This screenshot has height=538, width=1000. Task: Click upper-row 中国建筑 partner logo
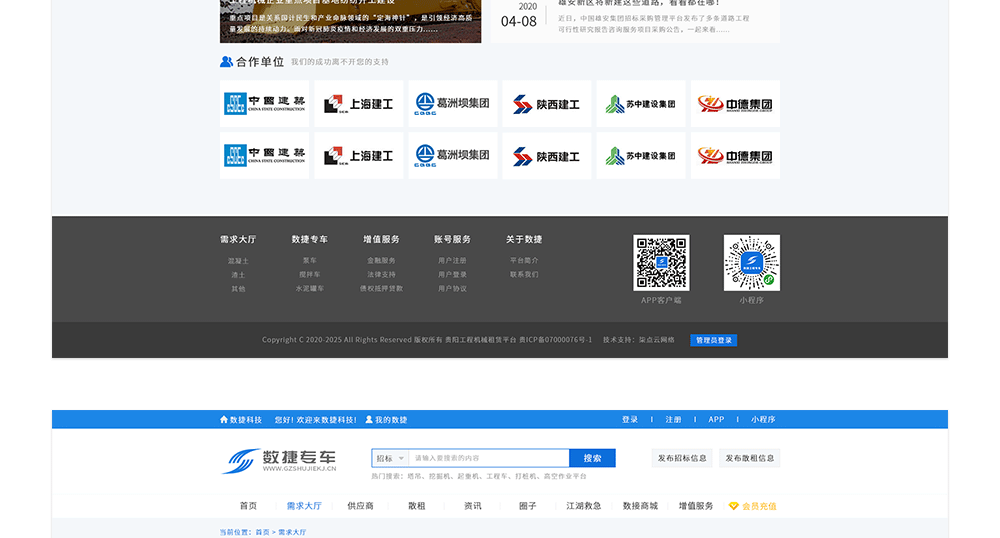[x=265, y=103]
